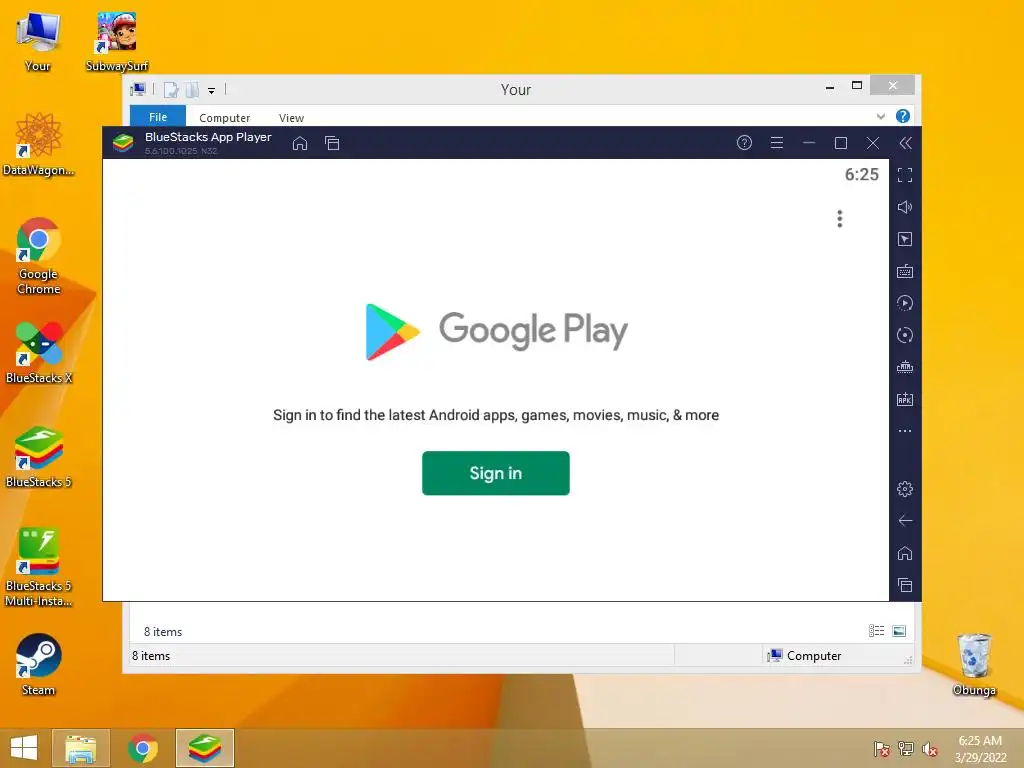The image size is (1024, 768).
Task: Select the BlueStacks X desktop shortcut
Action: (39, 353)
